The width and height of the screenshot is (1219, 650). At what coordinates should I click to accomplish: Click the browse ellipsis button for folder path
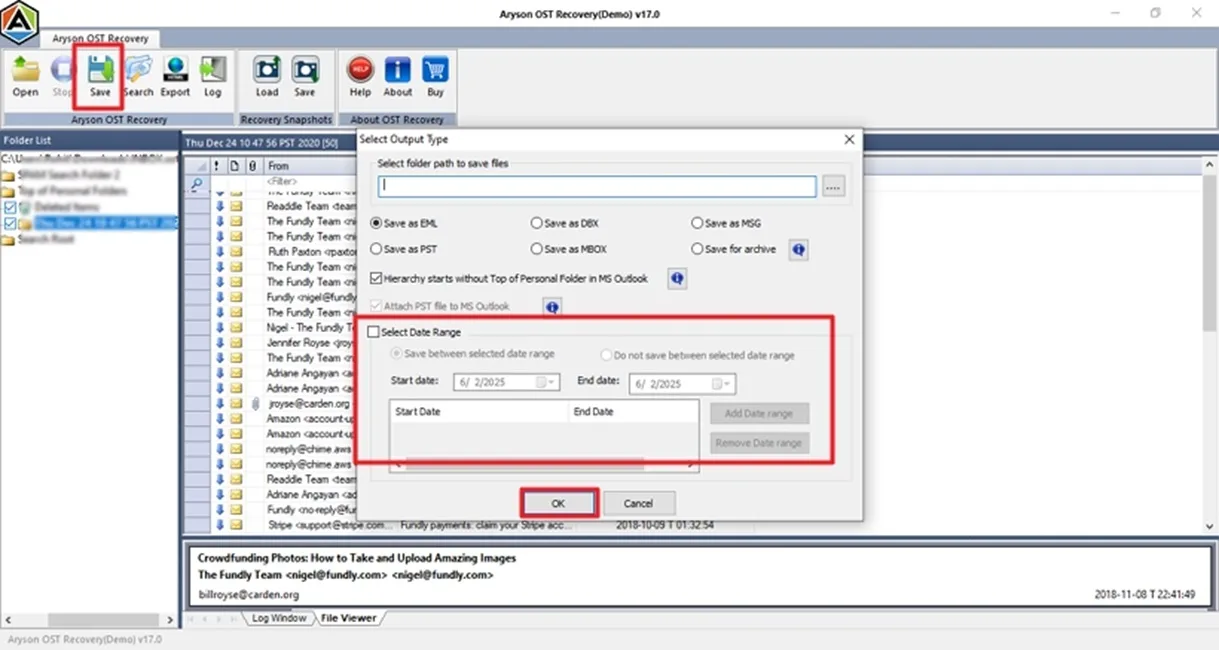tap(834, 186)
